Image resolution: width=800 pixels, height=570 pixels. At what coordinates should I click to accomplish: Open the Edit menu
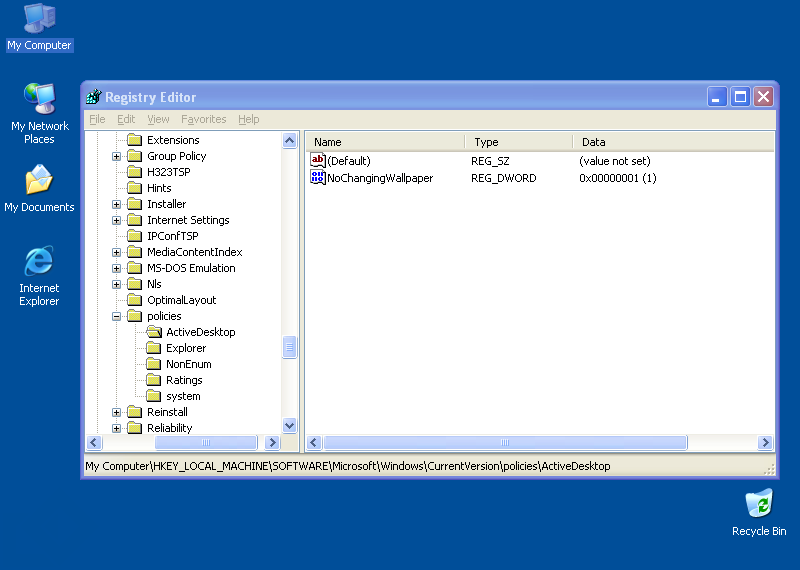126,119
